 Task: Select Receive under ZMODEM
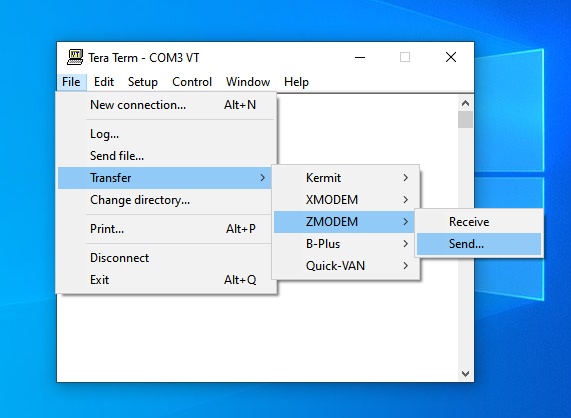coord(479,221)
